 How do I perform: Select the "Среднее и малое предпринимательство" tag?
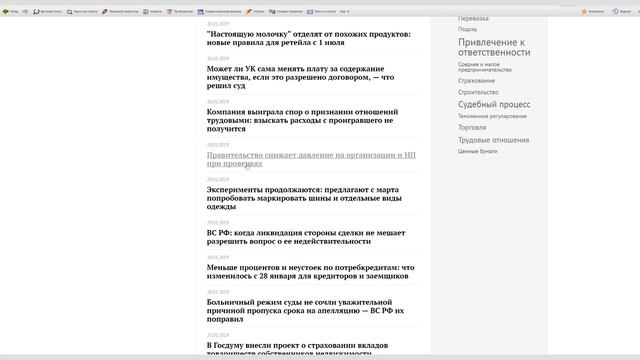click(484, 67)
